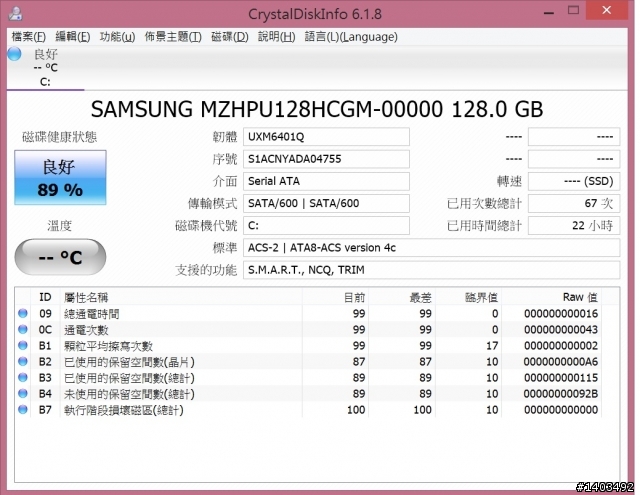Click the standard field ACS-2 | ATA8-ACS version 4c
This screenshot has width=640, height=495.
431,248
